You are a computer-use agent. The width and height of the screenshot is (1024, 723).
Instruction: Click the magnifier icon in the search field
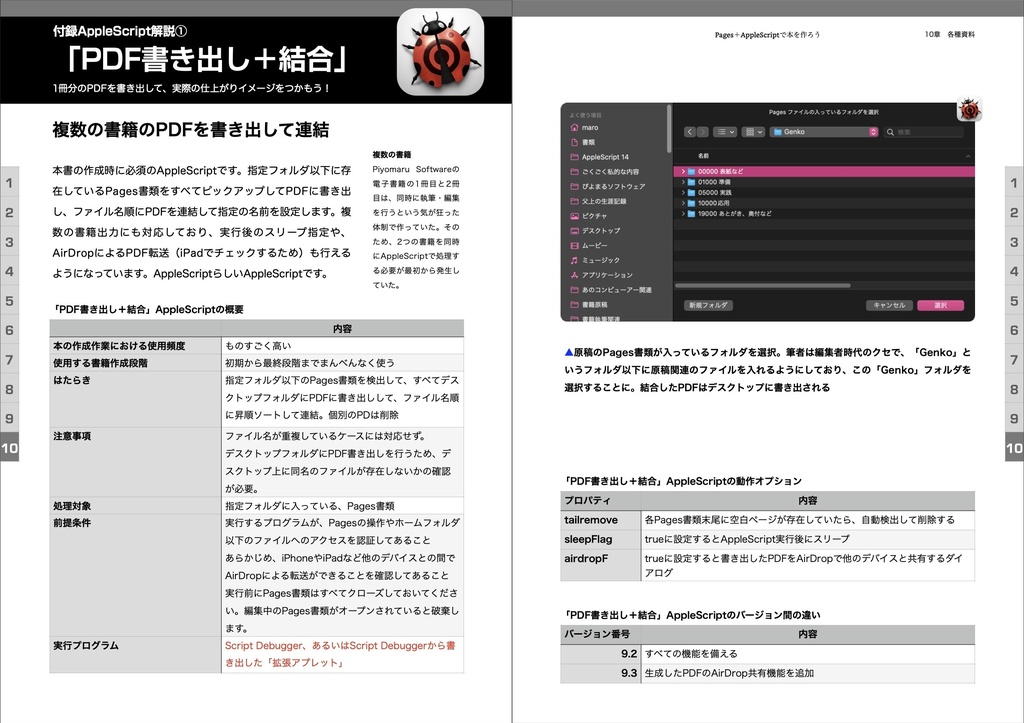click(889, 132)
